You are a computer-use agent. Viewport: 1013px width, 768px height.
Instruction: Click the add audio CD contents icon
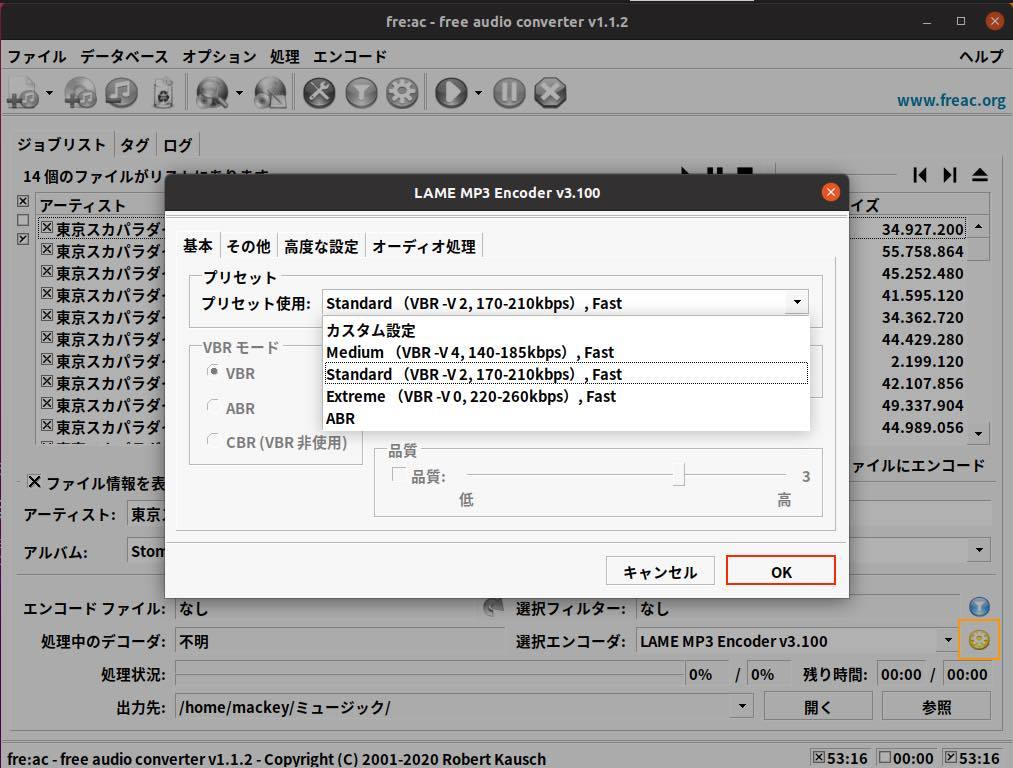79,93
